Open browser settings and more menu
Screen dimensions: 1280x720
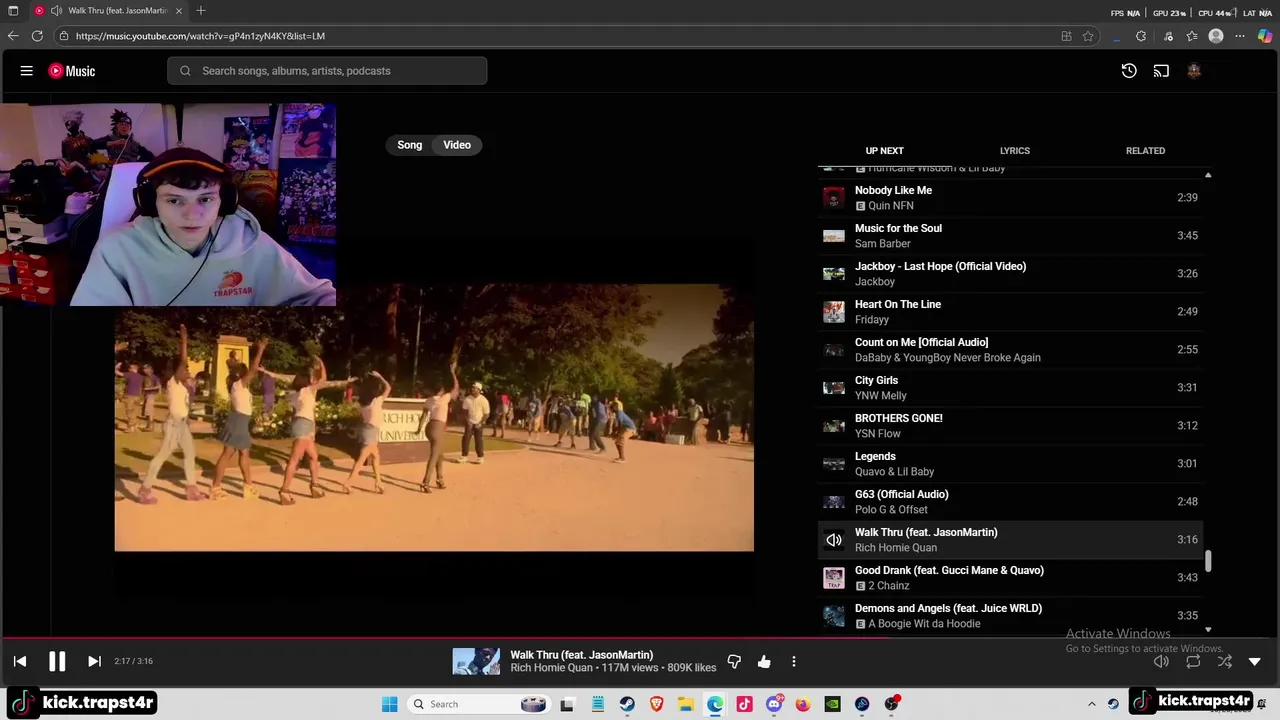click(1240, 36)
